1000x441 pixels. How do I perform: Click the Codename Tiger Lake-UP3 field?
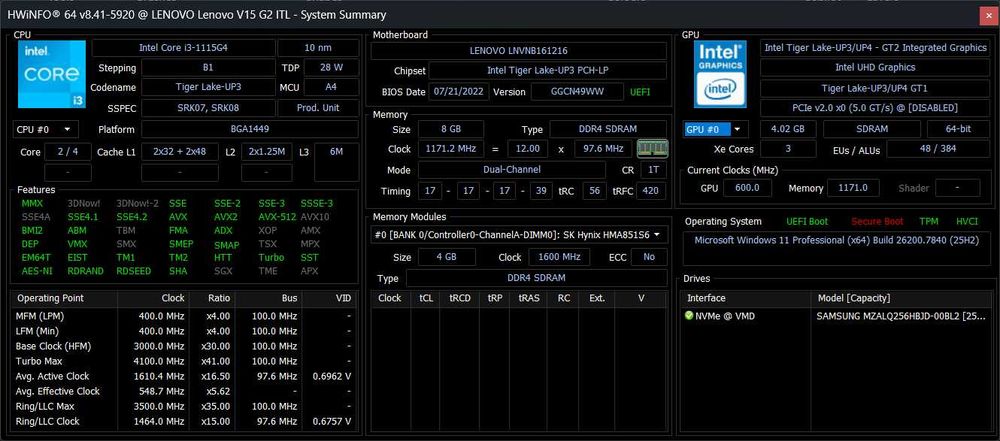click(x=208, y=87)
